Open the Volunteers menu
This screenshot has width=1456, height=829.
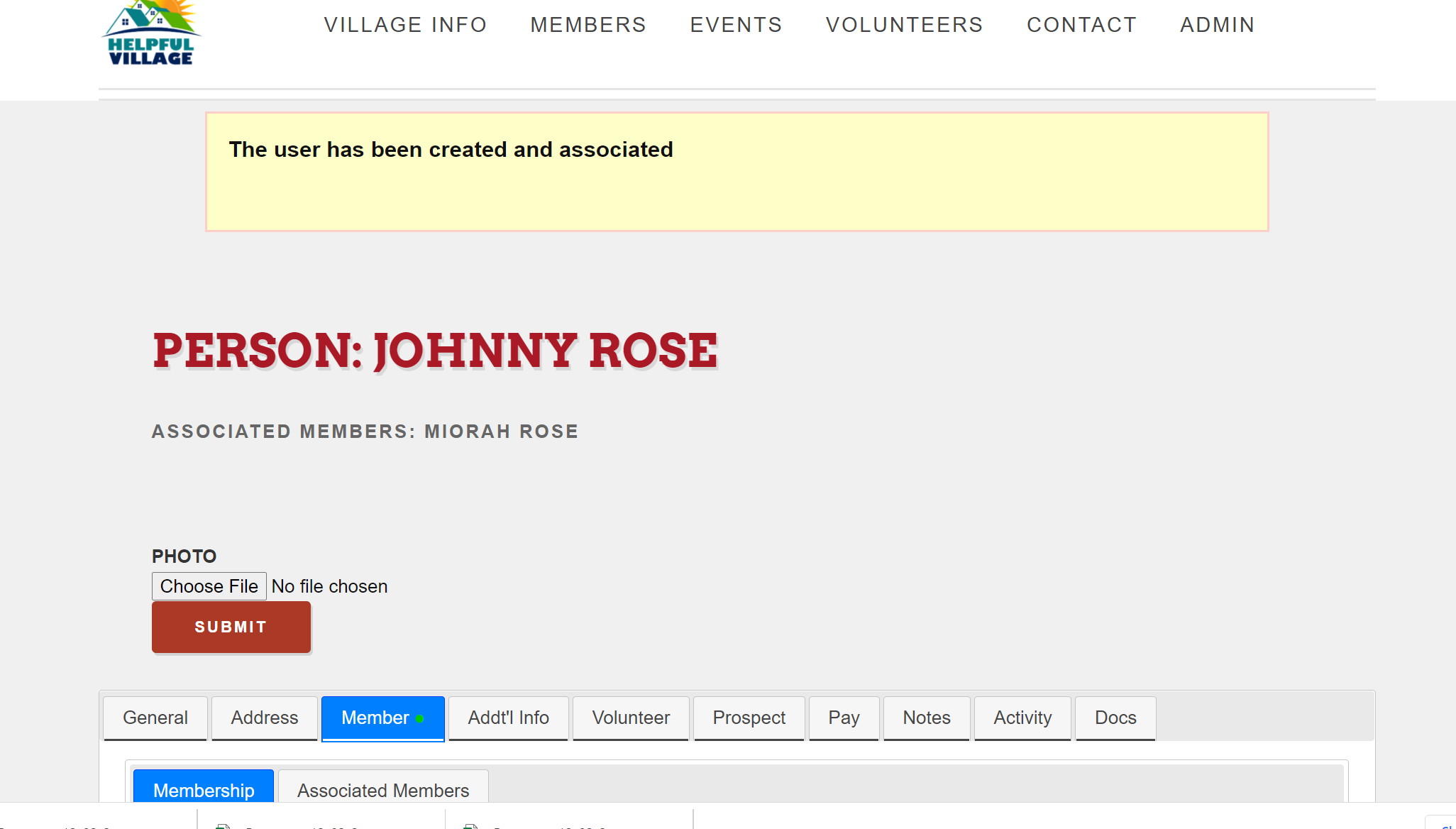(x=904, y=25)
